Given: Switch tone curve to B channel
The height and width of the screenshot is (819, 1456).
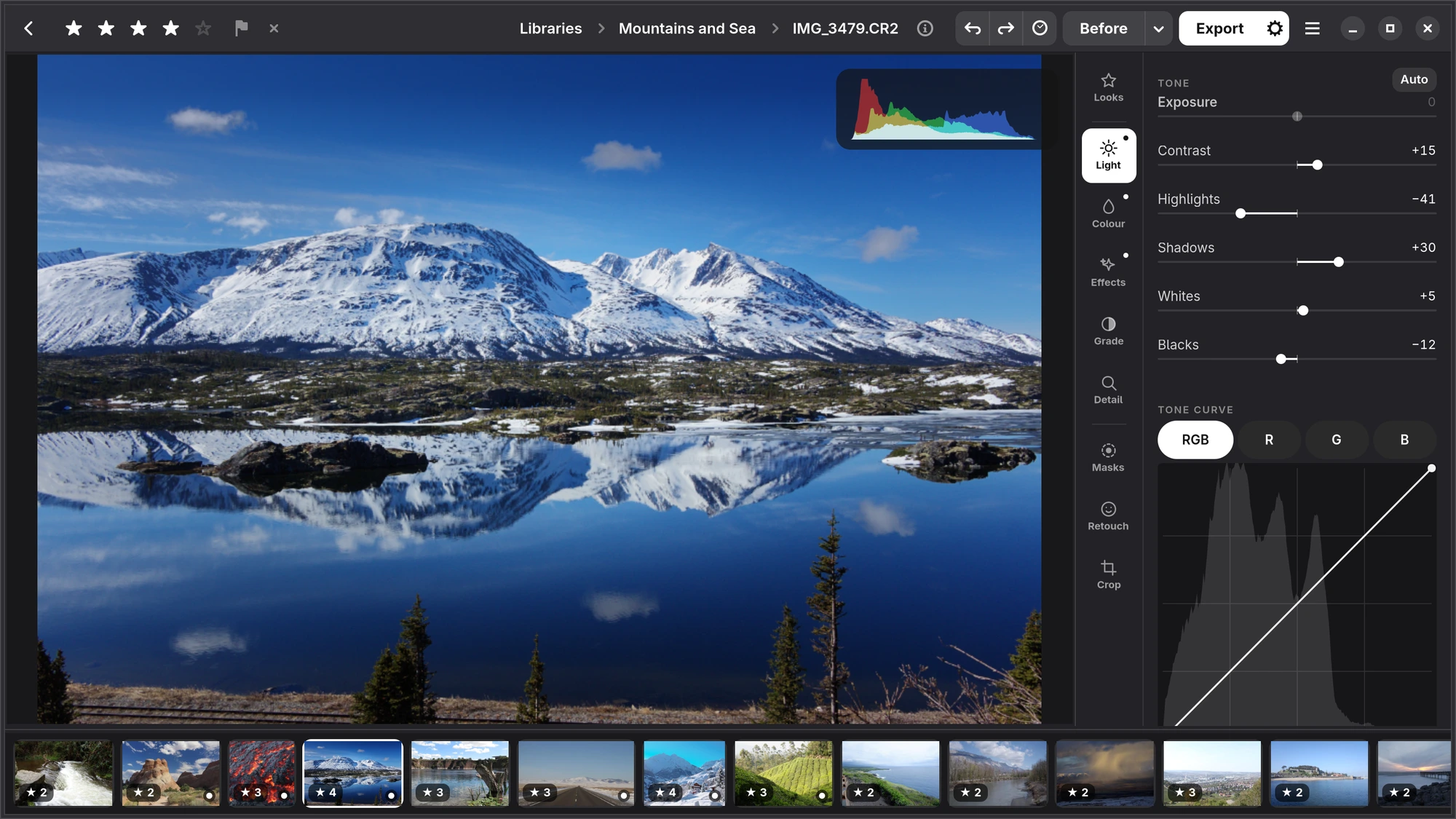Looking at the screenshot, I should (x=1404, y=440).
